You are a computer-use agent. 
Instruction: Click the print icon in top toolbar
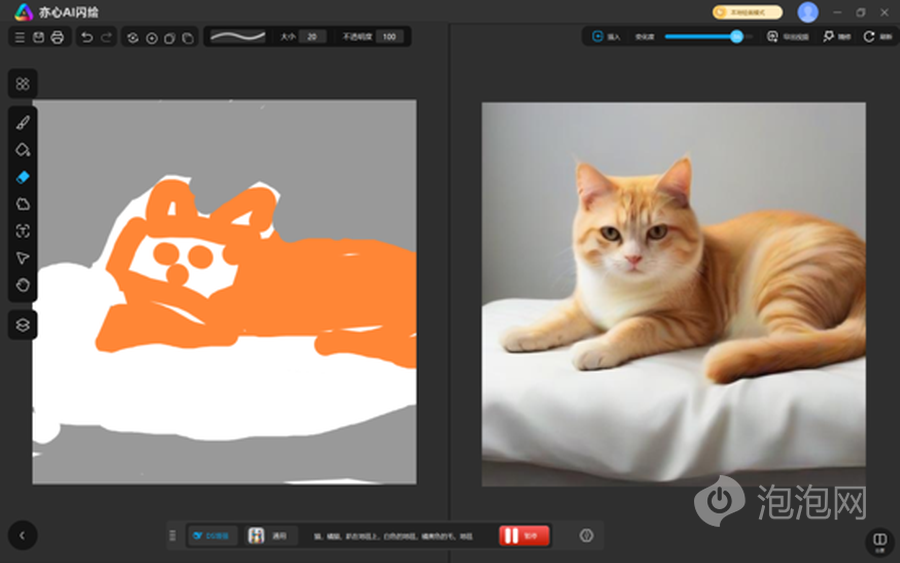[x=57, y=37]
